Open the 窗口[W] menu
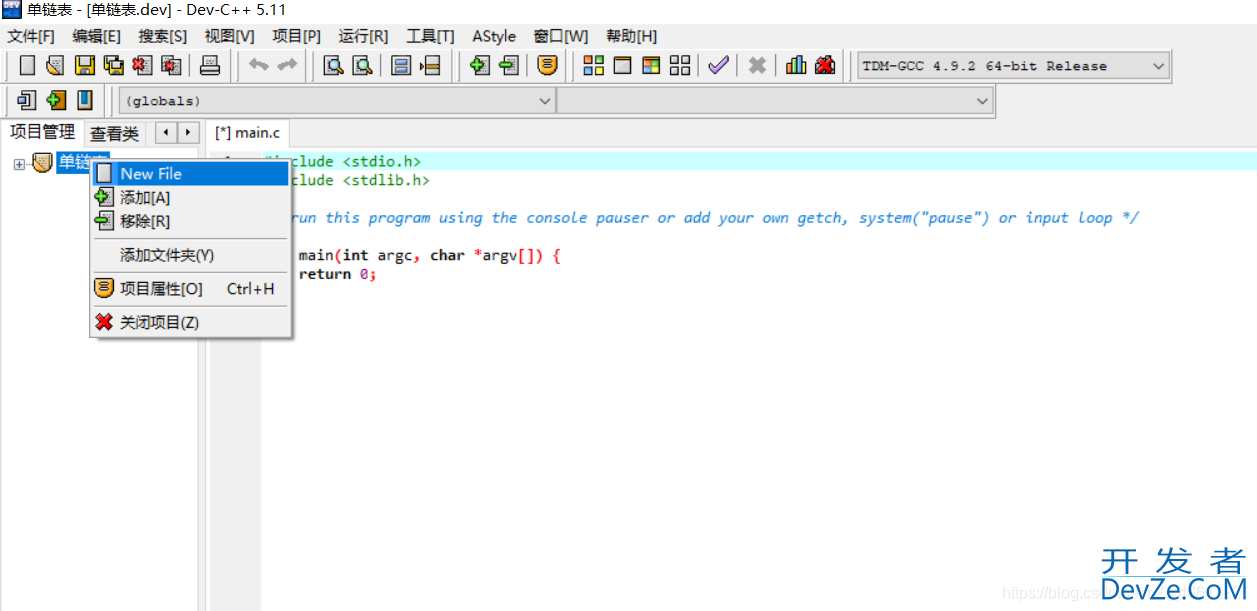Screen dimensions: 1257x611 pyautogui.click(x=561, y=36)
